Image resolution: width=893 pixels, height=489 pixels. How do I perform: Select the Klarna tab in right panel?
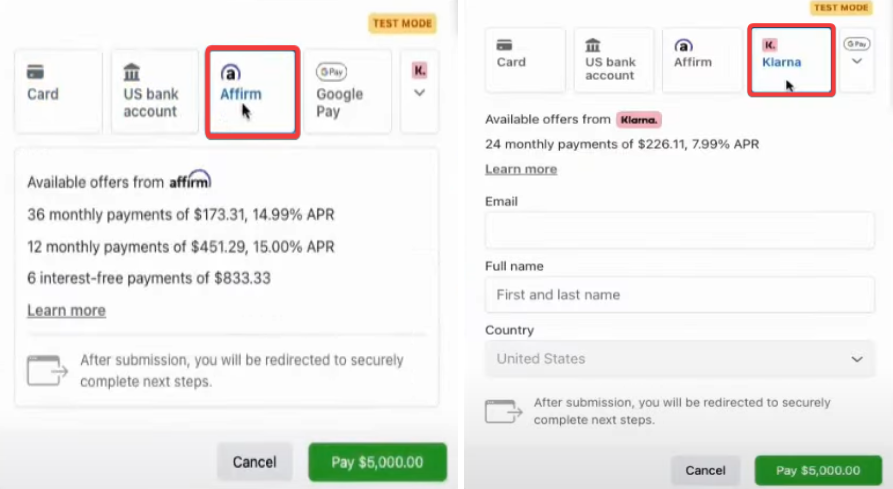(x=790, y=60)
